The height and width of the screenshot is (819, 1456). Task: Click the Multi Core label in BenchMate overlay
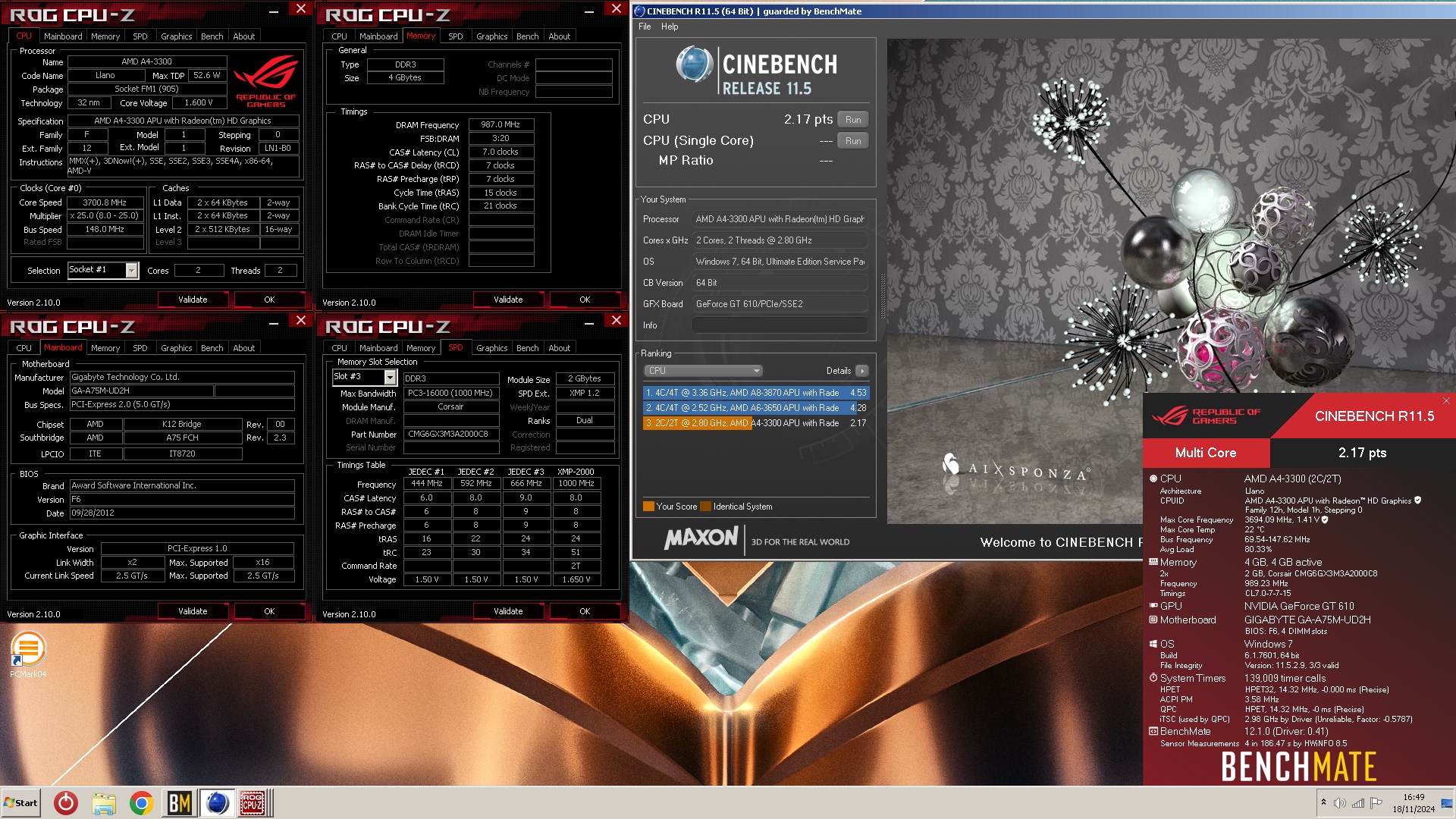click(x=1206, y=453)
